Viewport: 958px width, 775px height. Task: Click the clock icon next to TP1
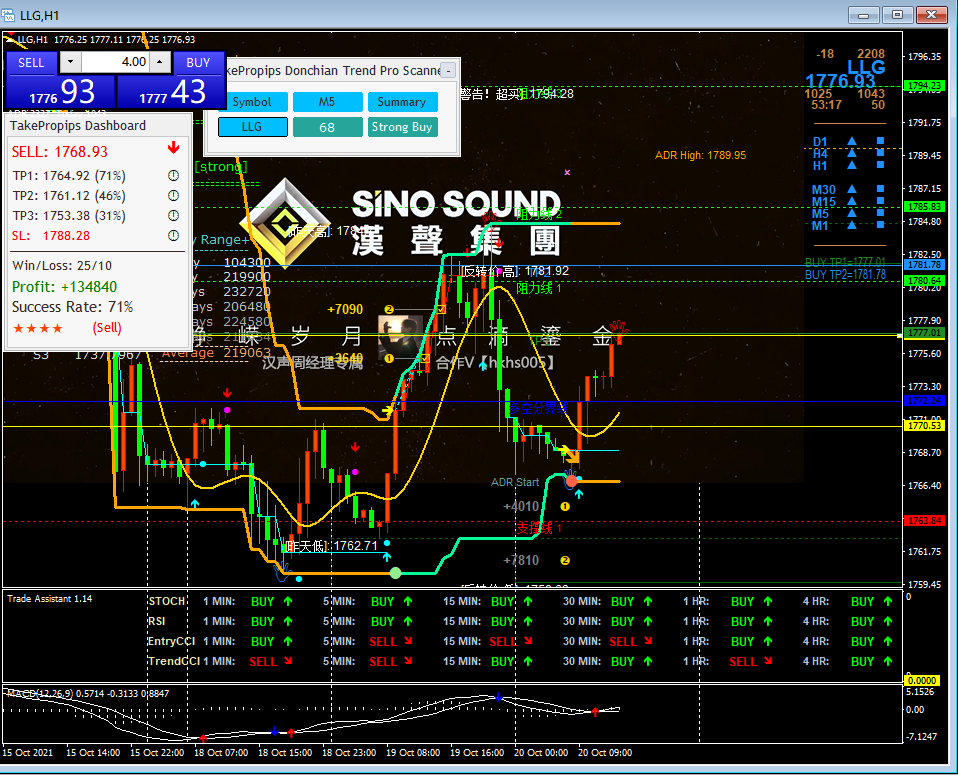tap(174, 176)
